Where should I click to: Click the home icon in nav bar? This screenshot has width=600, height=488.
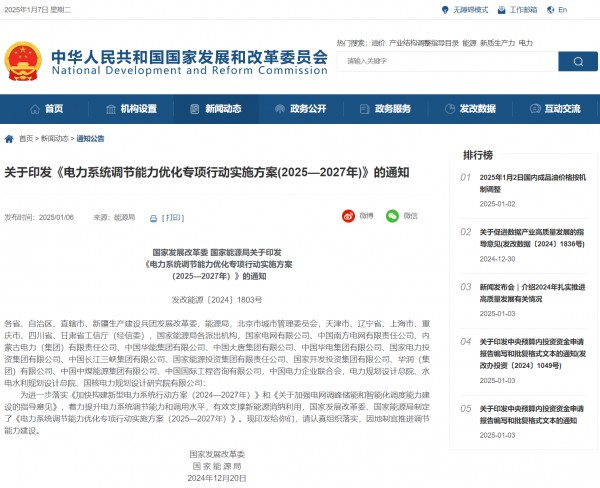pos(35,109)
